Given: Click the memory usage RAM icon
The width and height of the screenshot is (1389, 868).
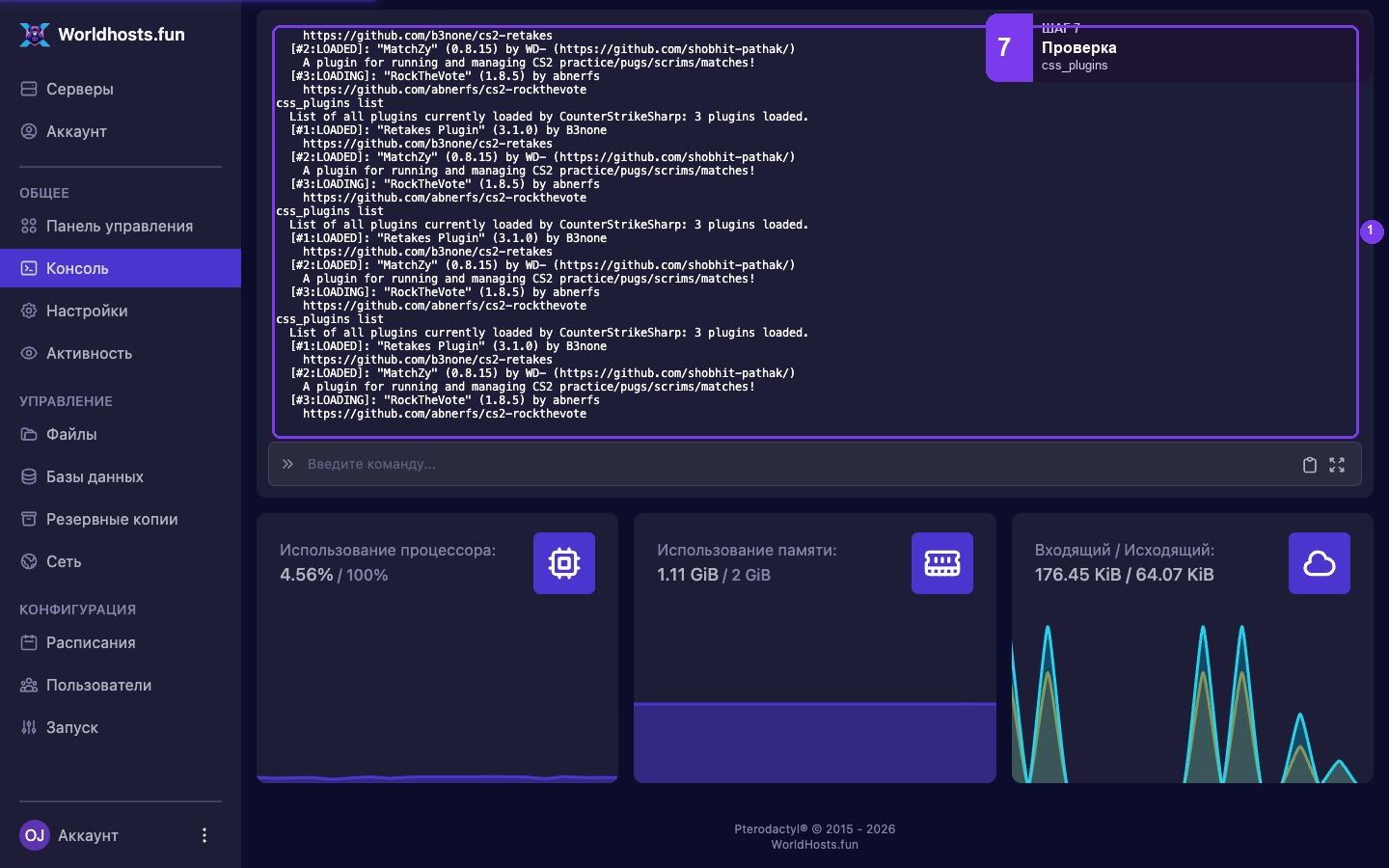Looking at the screenshot, I should coord(942,563).
